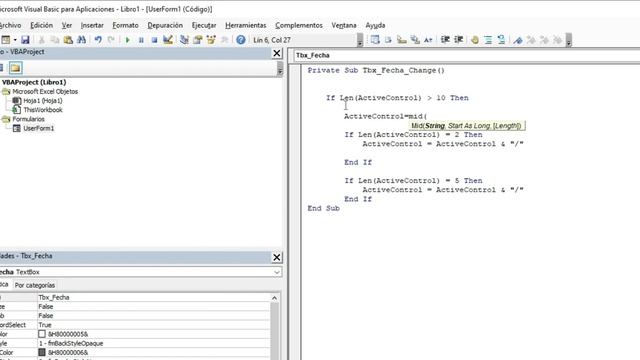Select the Formularios folder
The width and height of the screenshot is (640, 360).
pos(28,119)
